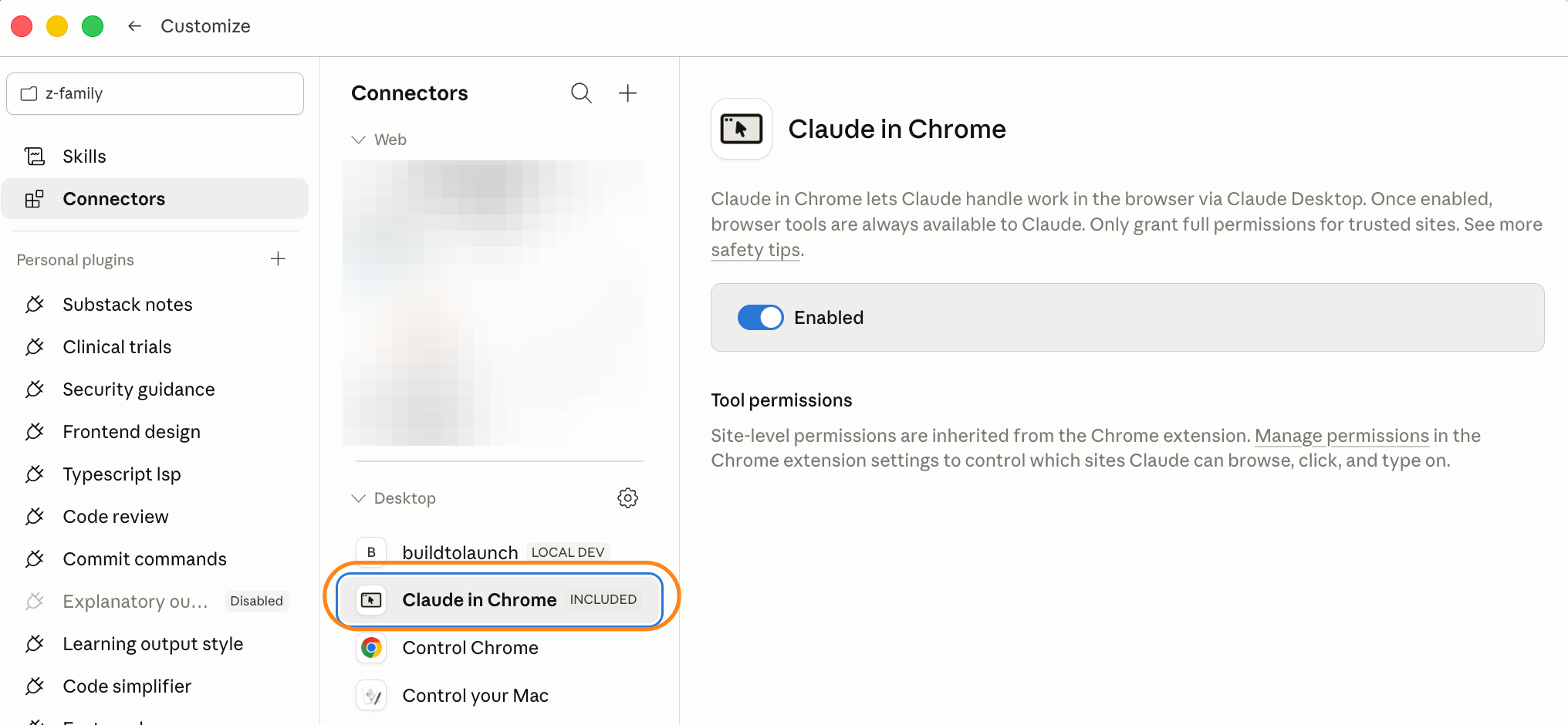Click the buildtolaunch B connector icon

click(371, 552)
